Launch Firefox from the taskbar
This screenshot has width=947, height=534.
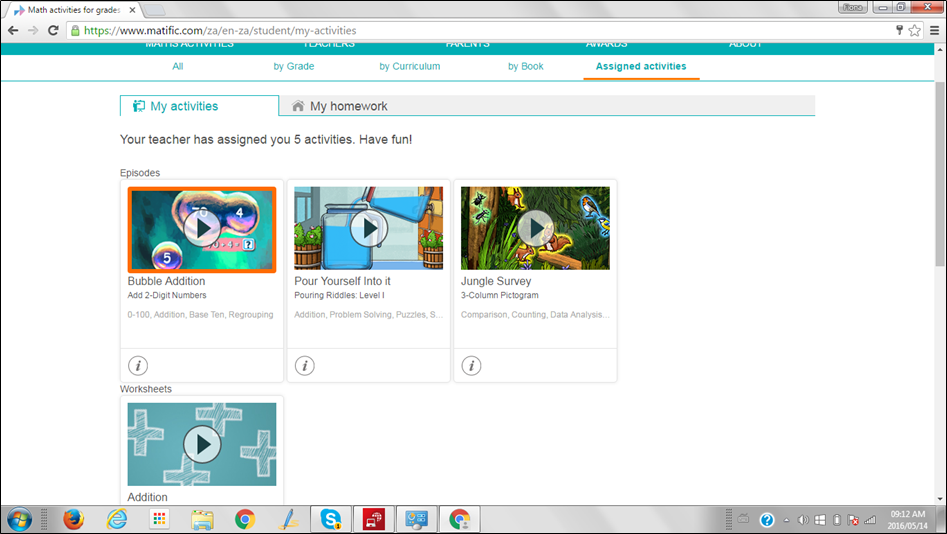[74, 519]
